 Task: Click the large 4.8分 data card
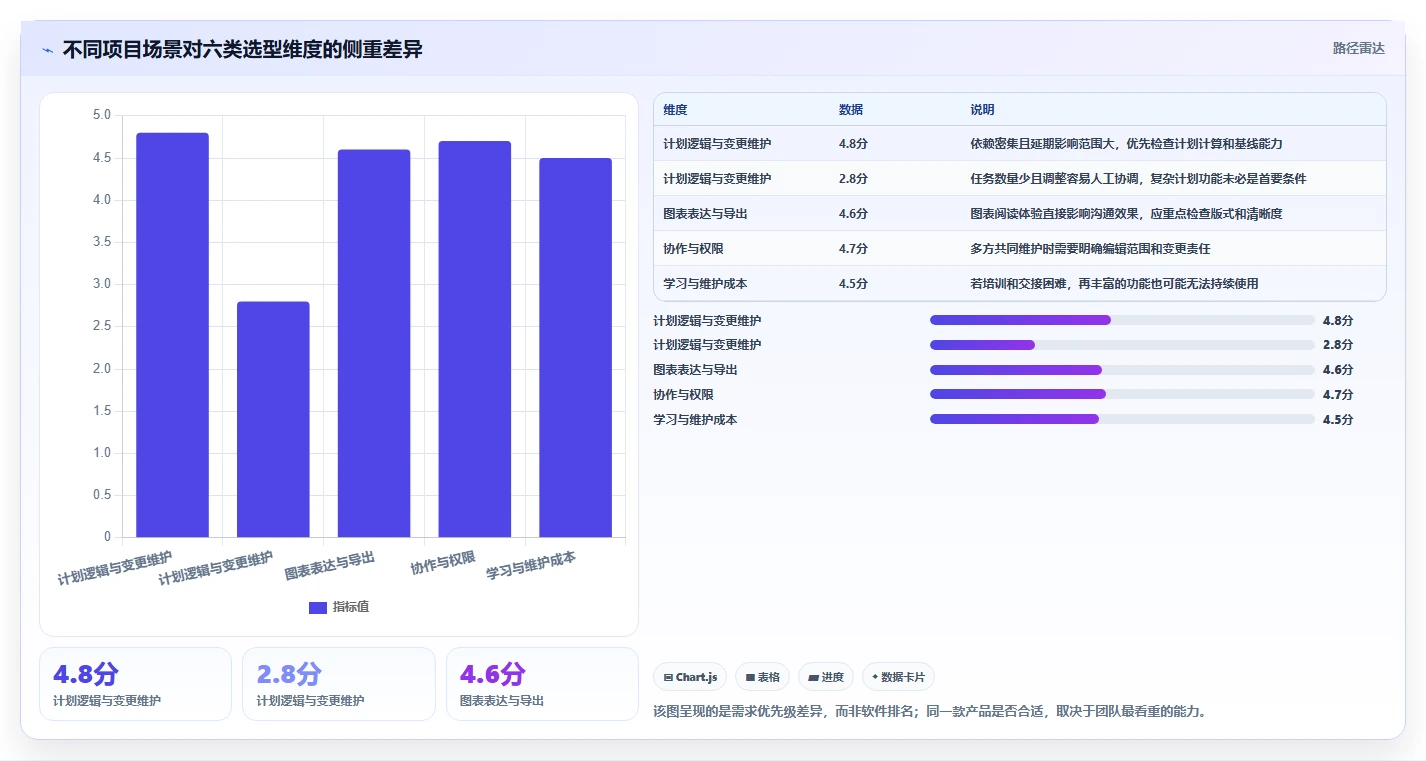(135, 684)
